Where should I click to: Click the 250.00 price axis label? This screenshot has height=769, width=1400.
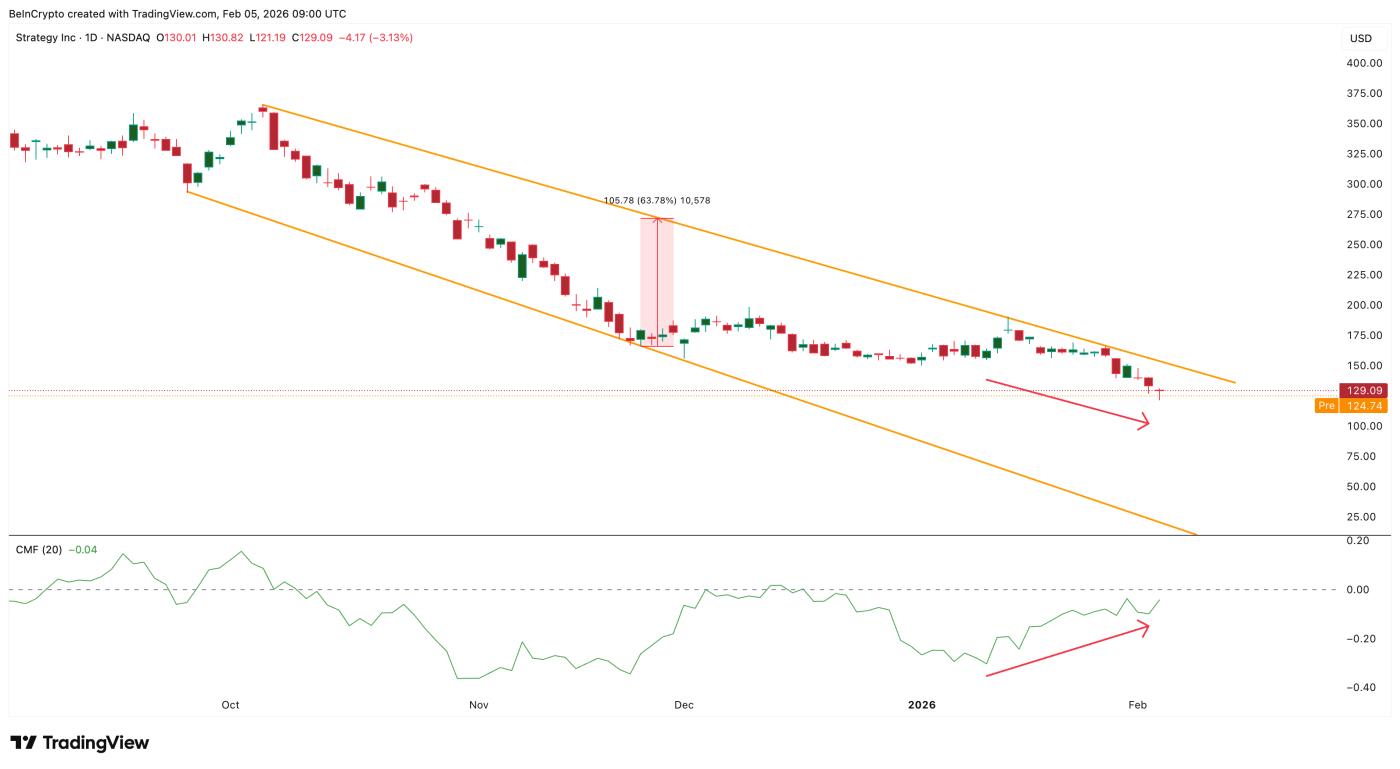pyautogui.click(x=1364, y=245)
